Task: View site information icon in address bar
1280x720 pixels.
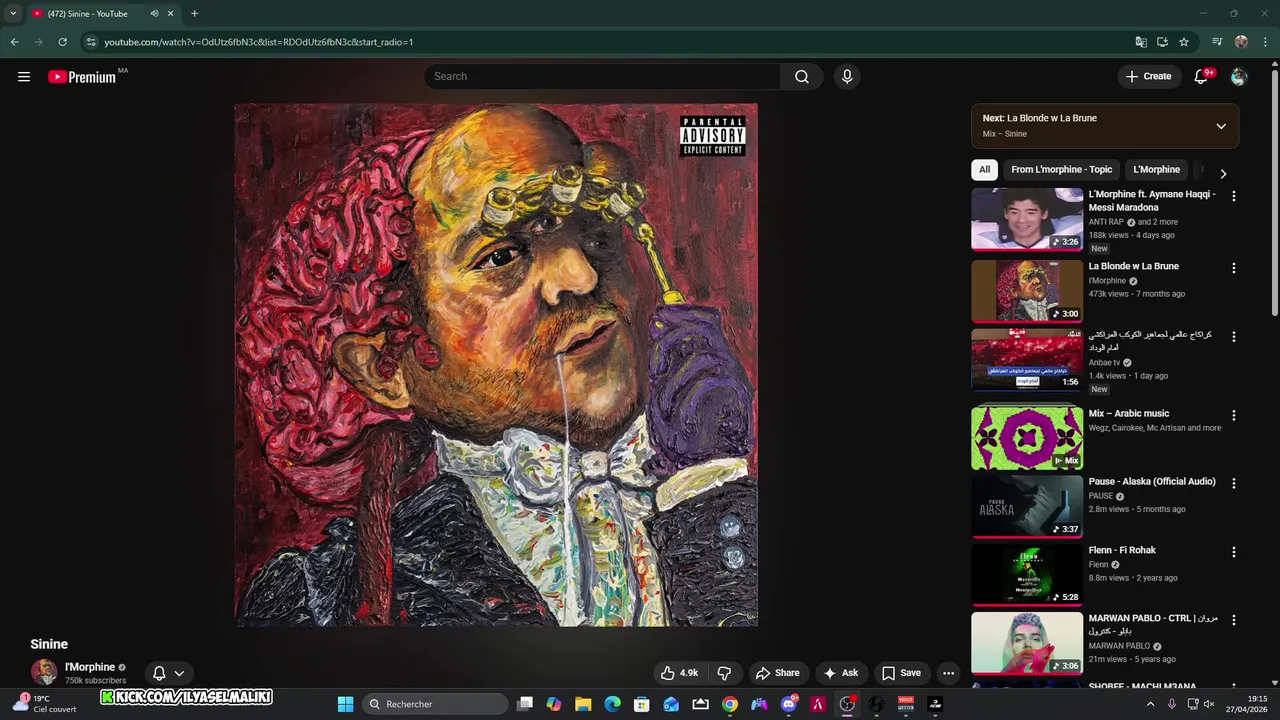Action: (91, 42)
